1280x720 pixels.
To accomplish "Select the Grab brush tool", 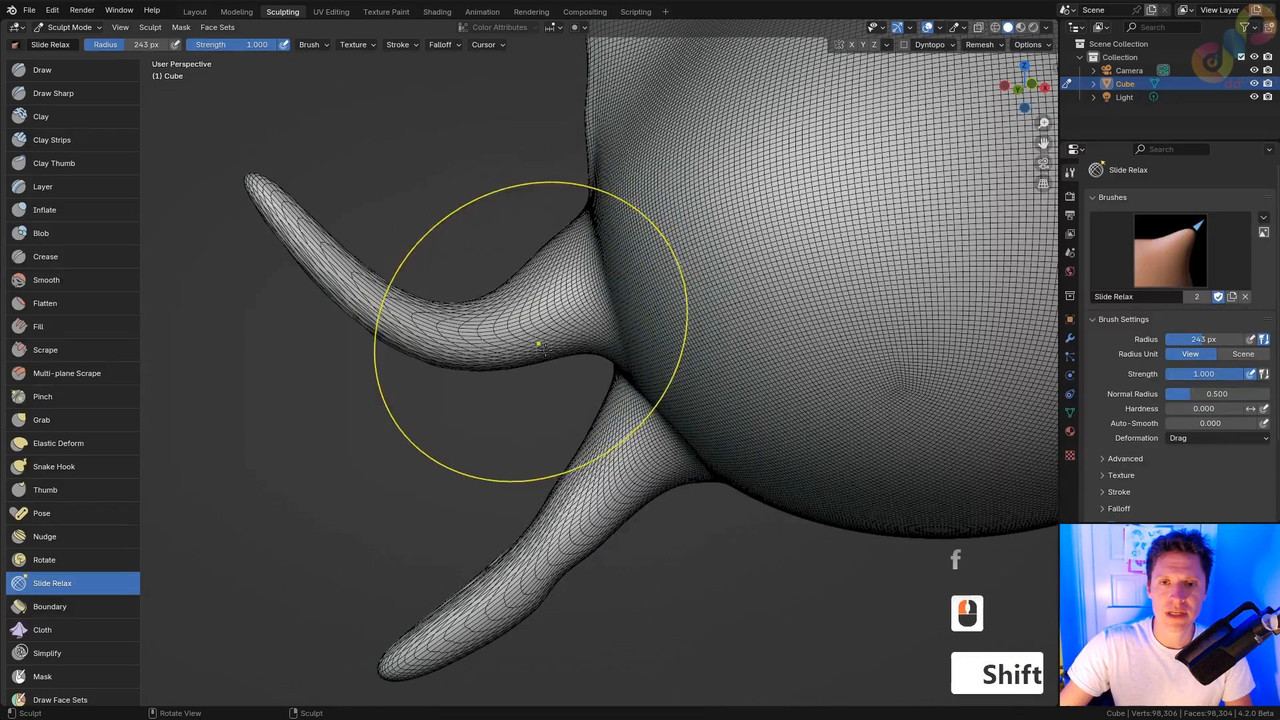I will [72, 420].
